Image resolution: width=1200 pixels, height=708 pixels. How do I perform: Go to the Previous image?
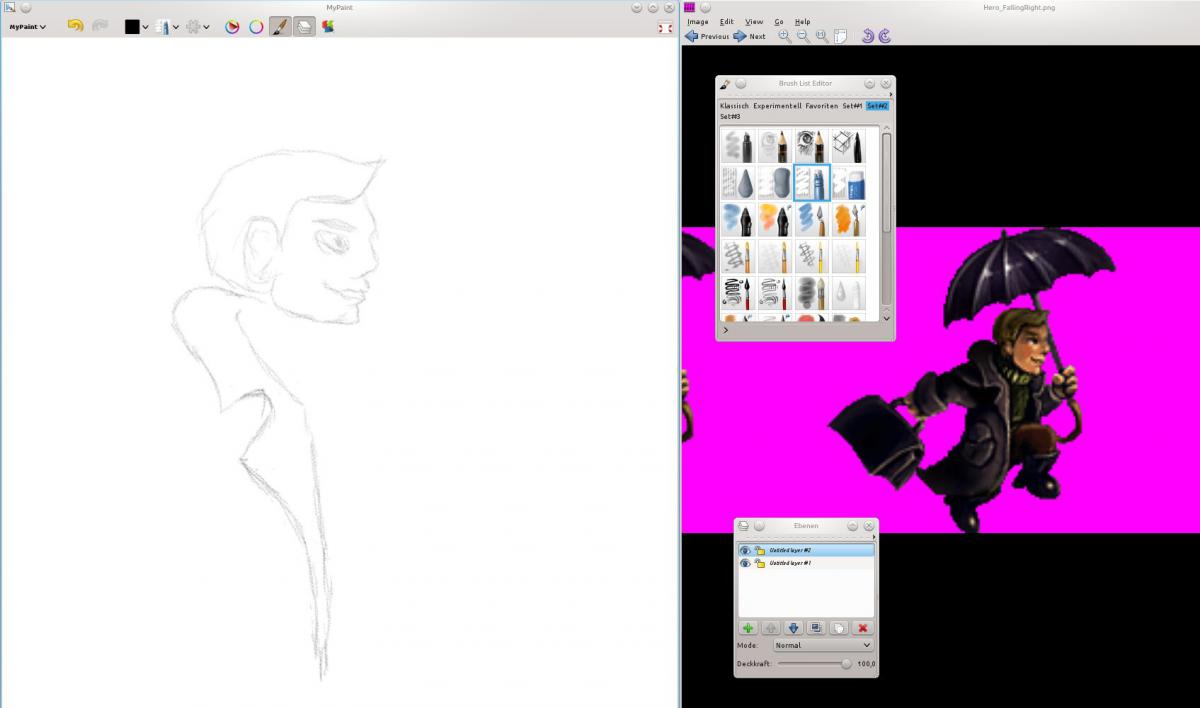(x=707, y=36)
